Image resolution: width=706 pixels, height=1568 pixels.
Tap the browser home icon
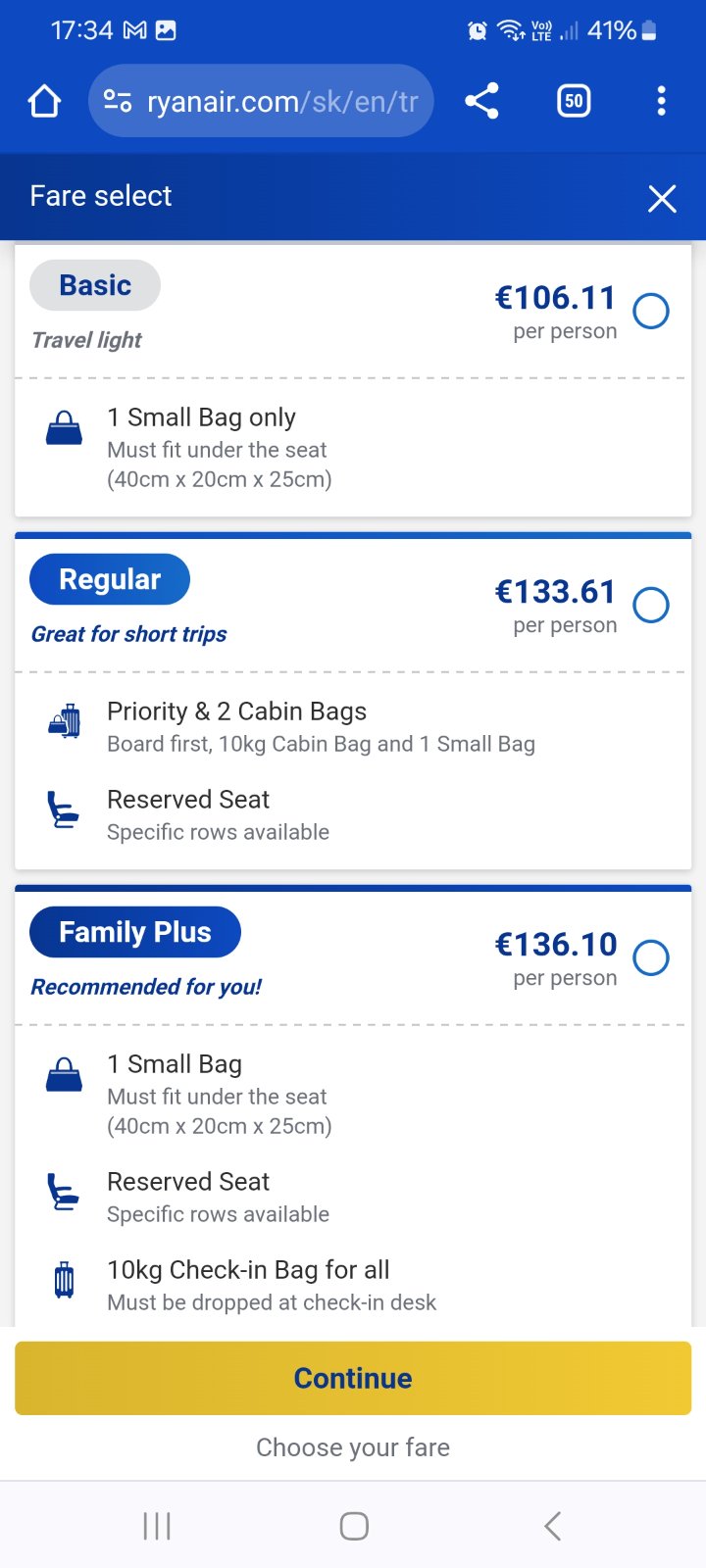click(x=45, y=101)
